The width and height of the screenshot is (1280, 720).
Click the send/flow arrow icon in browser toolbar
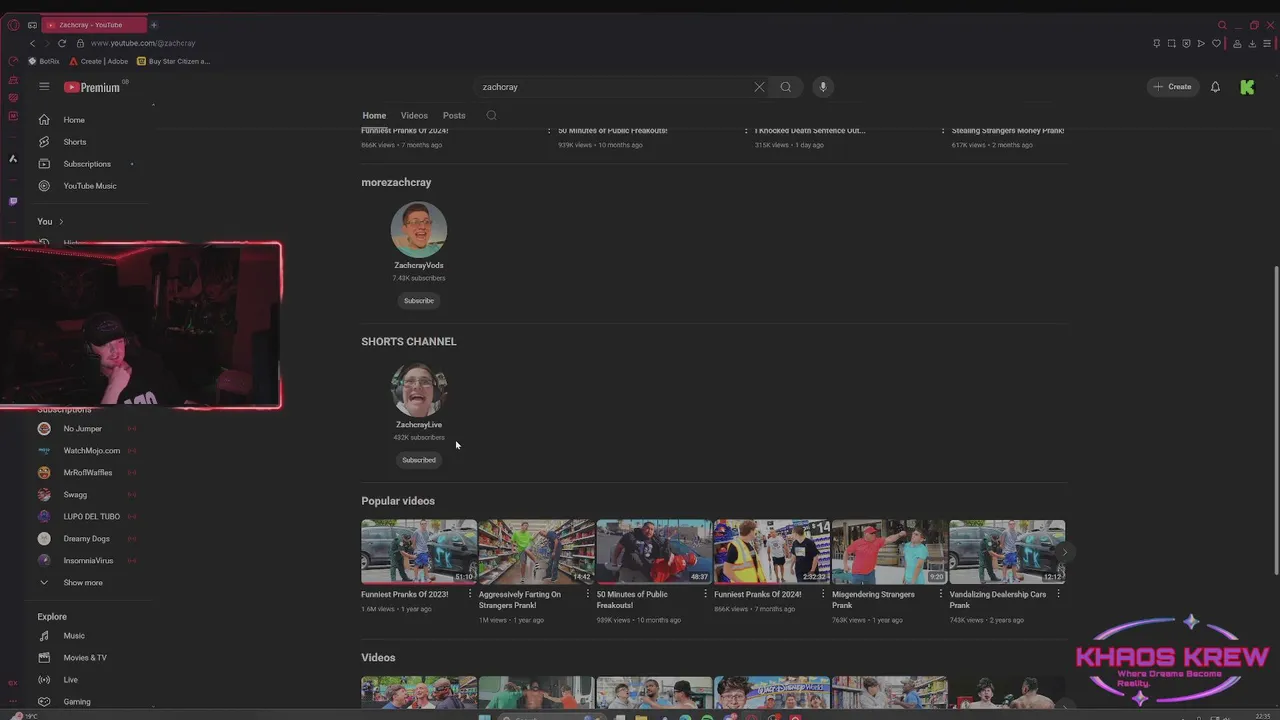click(x=1201, y=43)
